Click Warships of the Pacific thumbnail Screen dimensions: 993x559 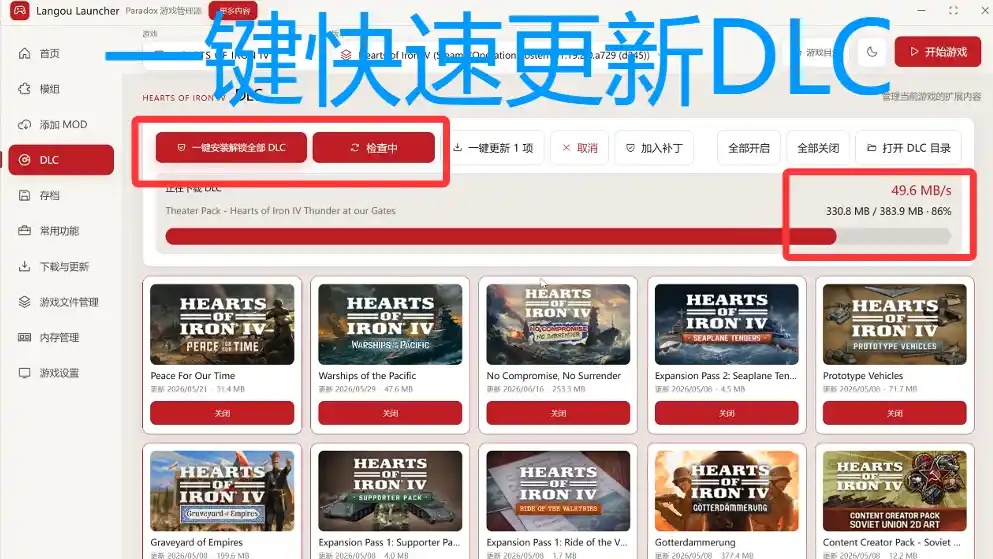390,324
